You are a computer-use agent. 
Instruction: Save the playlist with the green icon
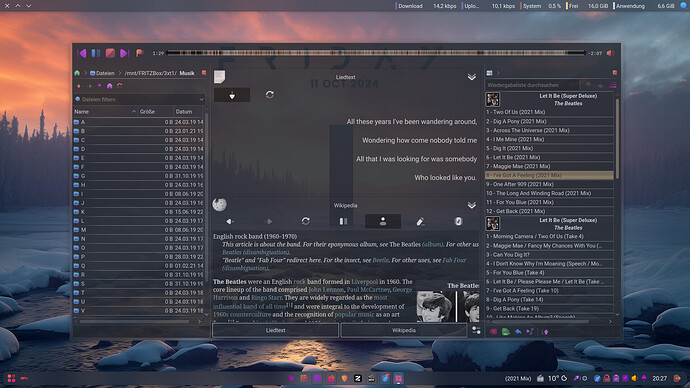[x=506, y=332]
